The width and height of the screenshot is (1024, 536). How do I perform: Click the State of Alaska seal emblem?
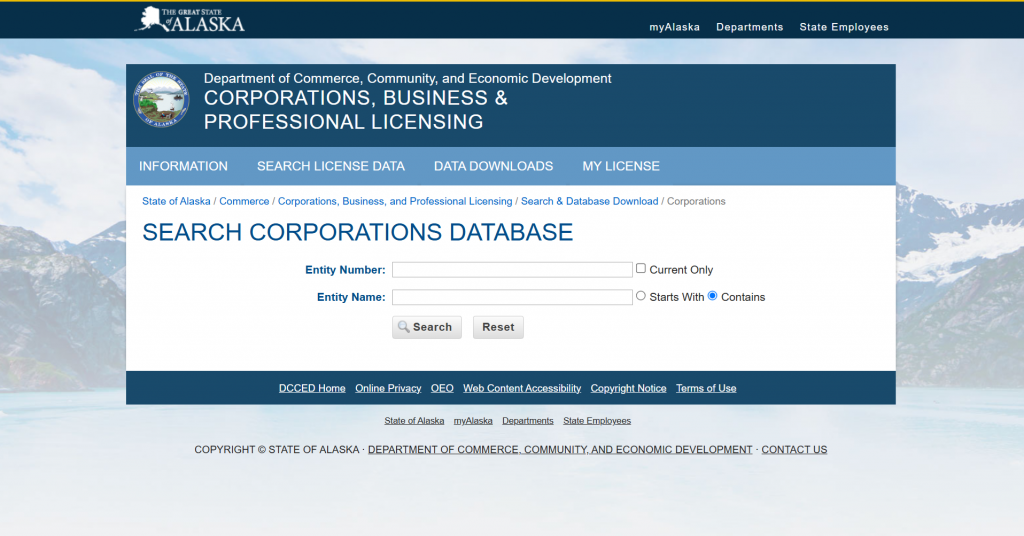[x=161, y=99]
